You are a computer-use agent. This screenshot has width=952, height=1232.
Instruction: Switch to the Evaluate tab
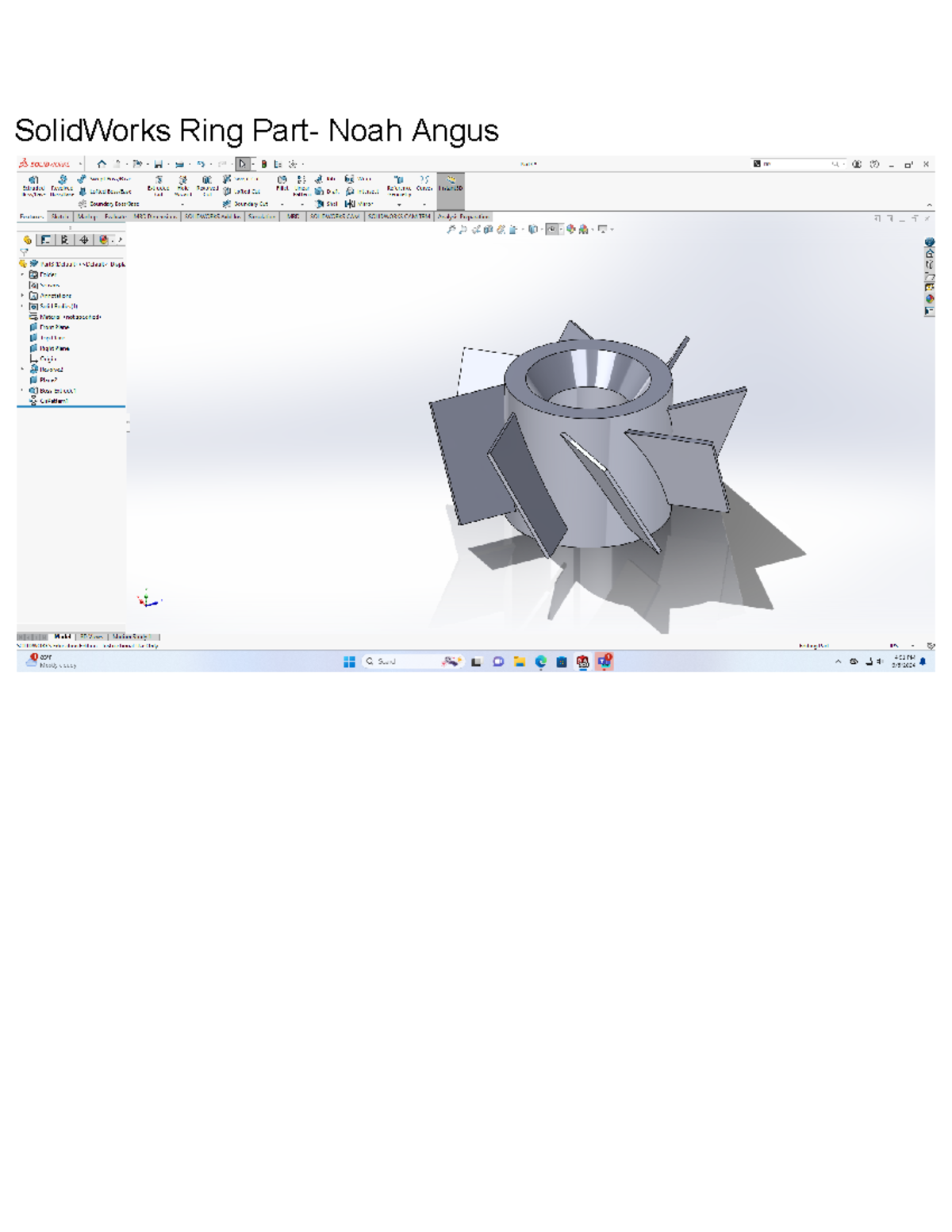coord(115,217)
